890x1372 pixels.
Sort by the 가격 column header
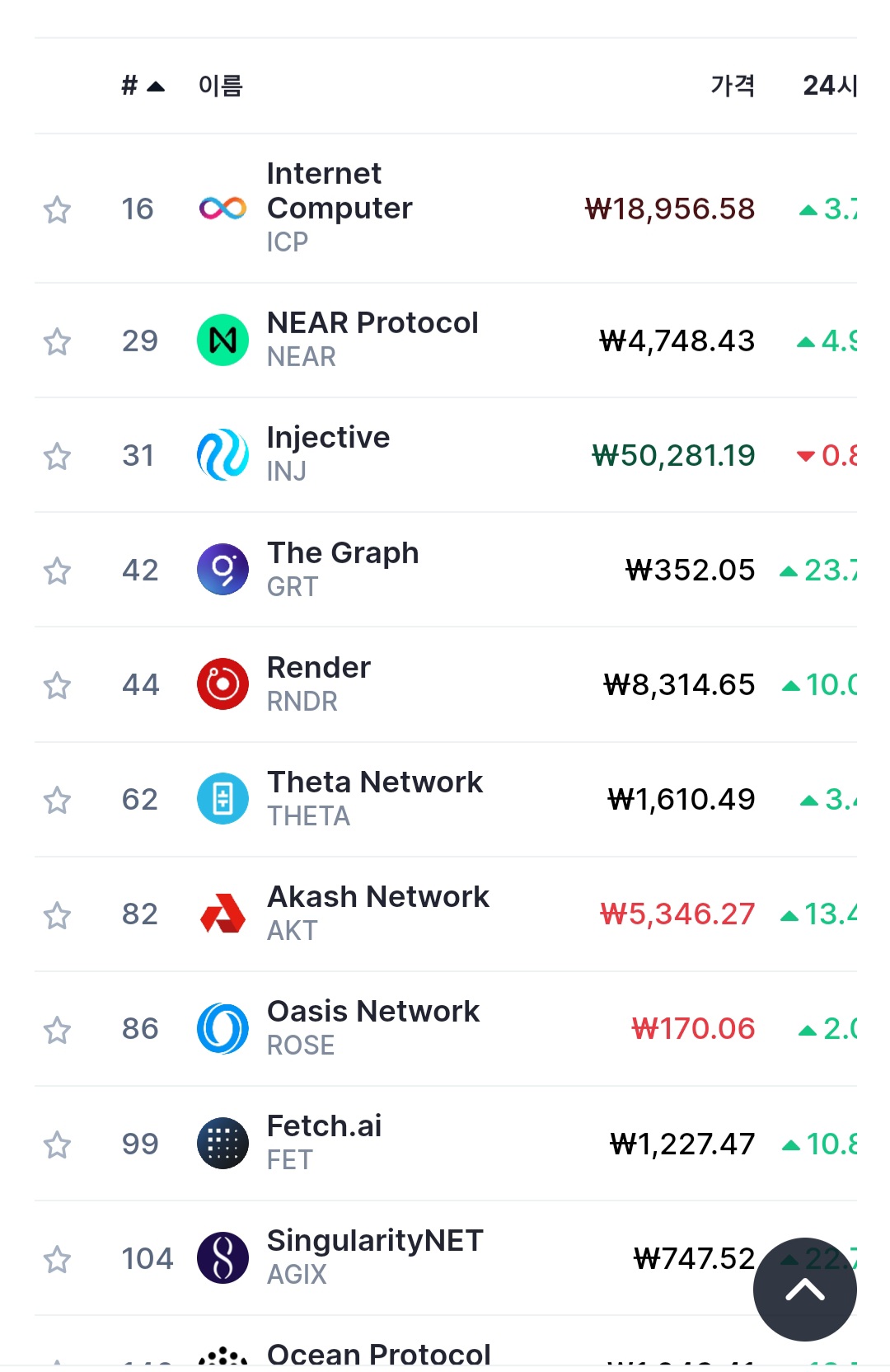point(732,86)
